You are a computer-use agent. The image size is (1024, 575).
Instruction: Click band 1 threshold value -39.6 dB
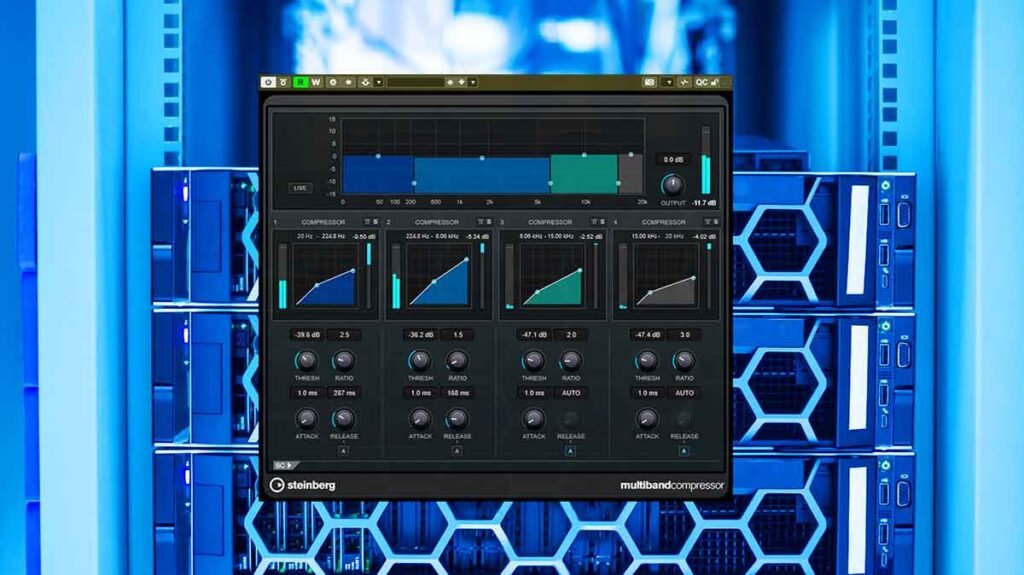[x=307, y=335]
